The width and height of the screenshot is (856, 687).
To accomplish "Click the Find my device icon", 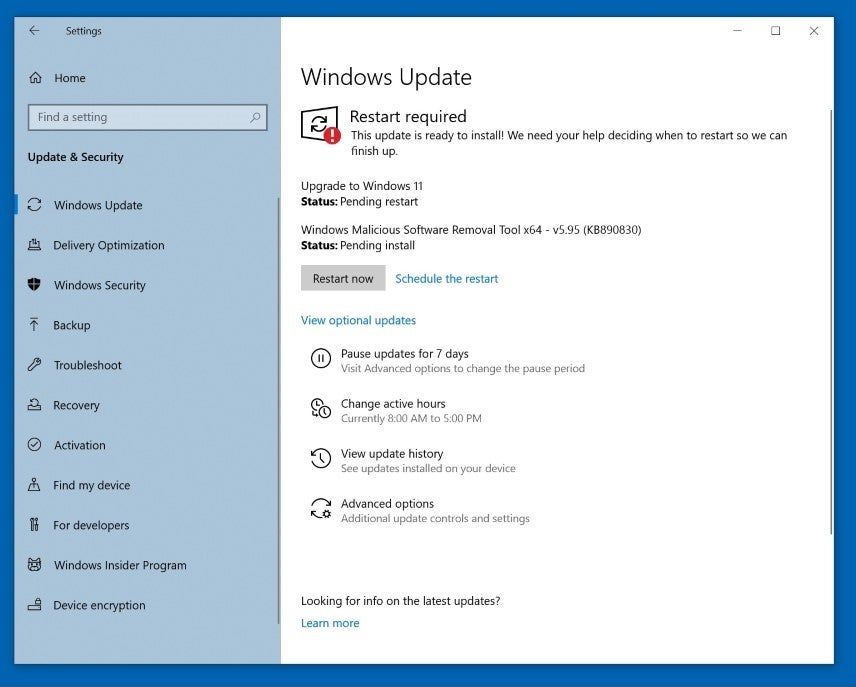I will point(34,484).
